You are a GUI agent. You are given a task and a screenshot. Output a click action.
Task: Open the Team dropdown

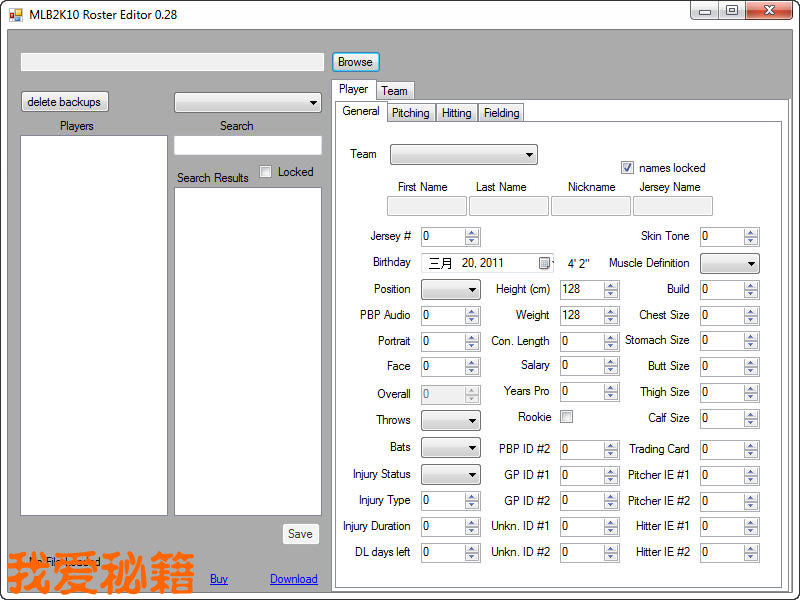463,155
